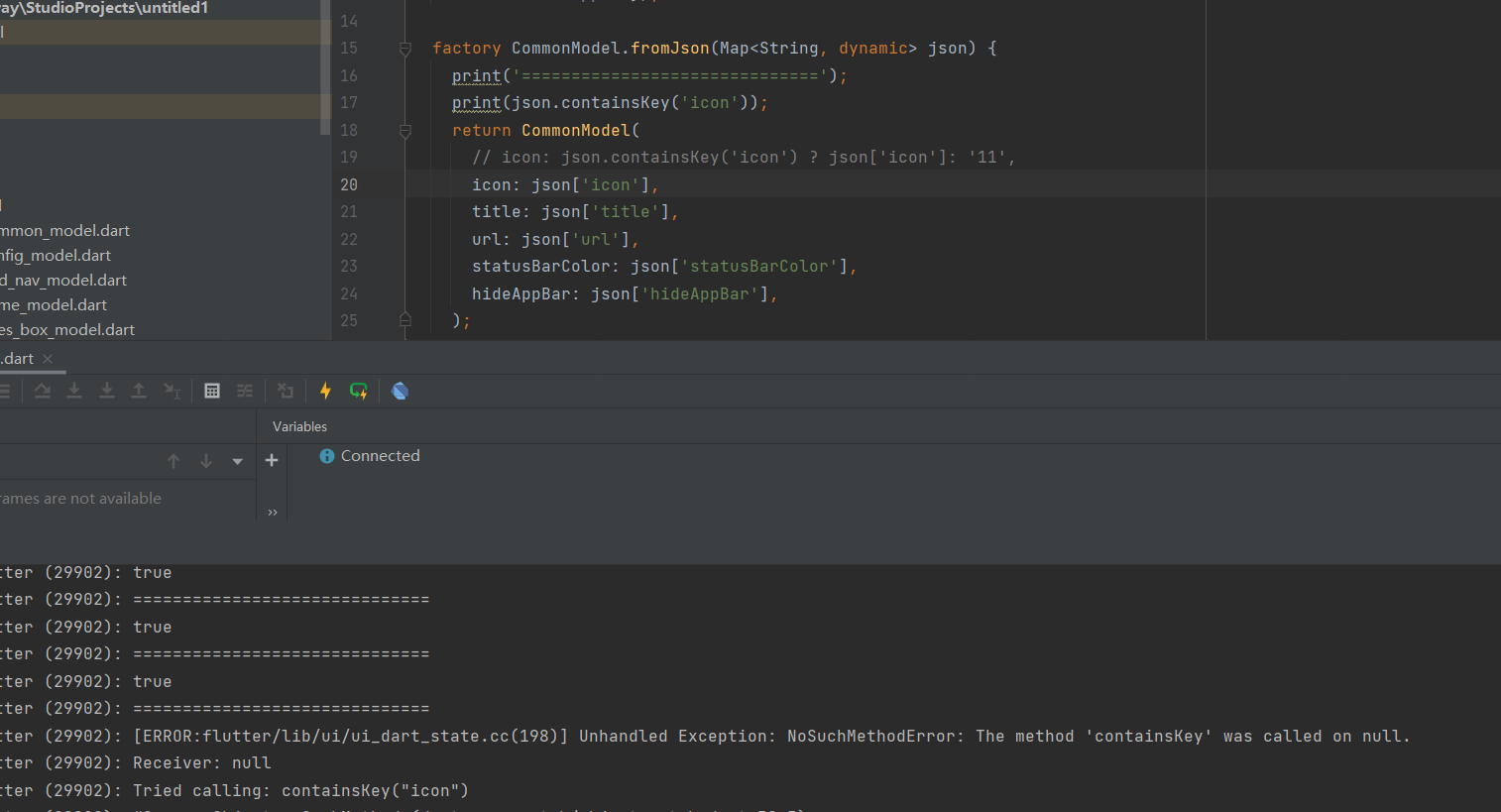Viewport: 1501px width, 812px height.
Task: Click line number 17 in gutter
Action: click(x=349, y=103)
